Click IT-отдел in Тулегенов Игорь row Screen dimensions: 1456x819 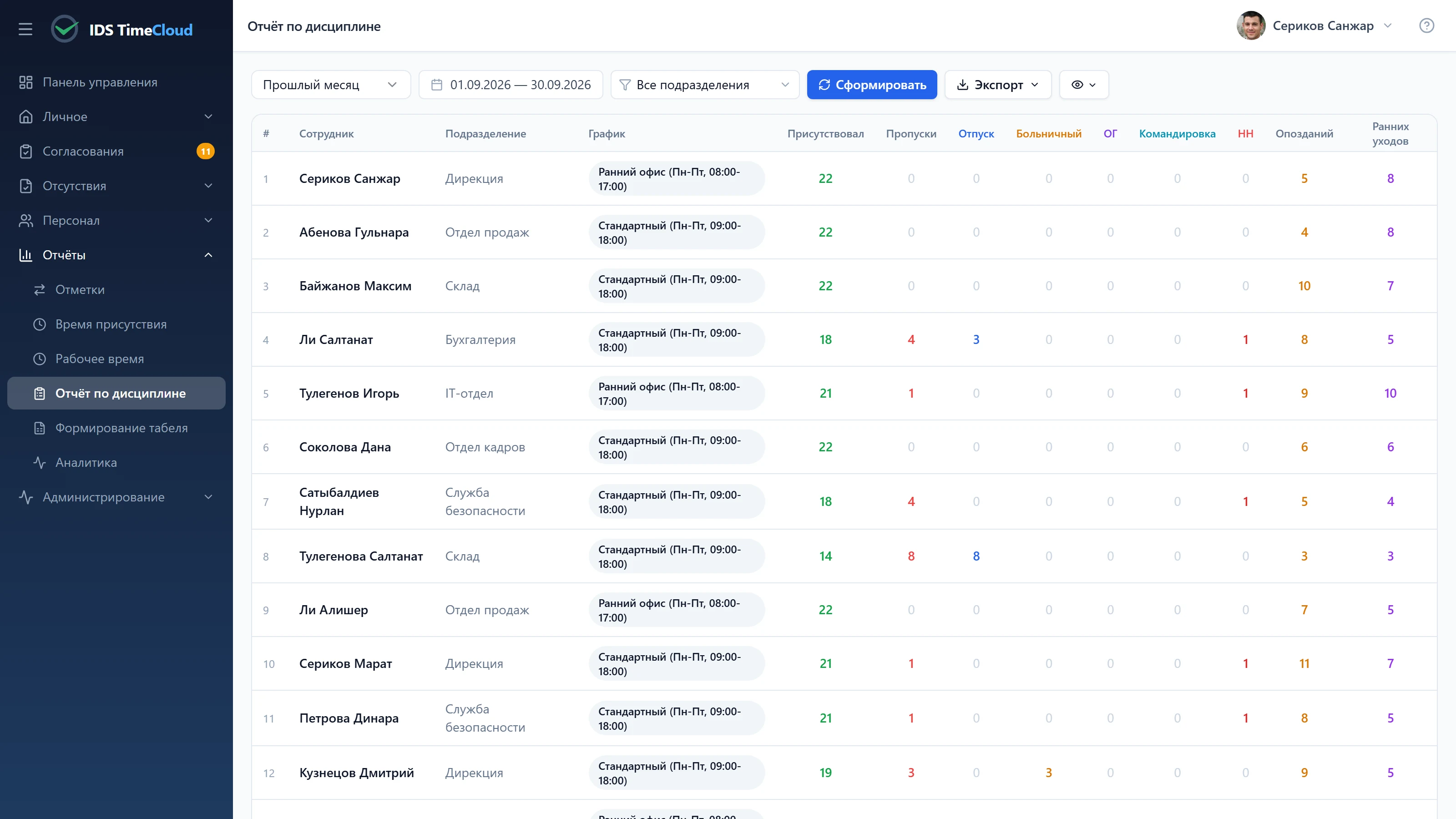pos(469,394)
